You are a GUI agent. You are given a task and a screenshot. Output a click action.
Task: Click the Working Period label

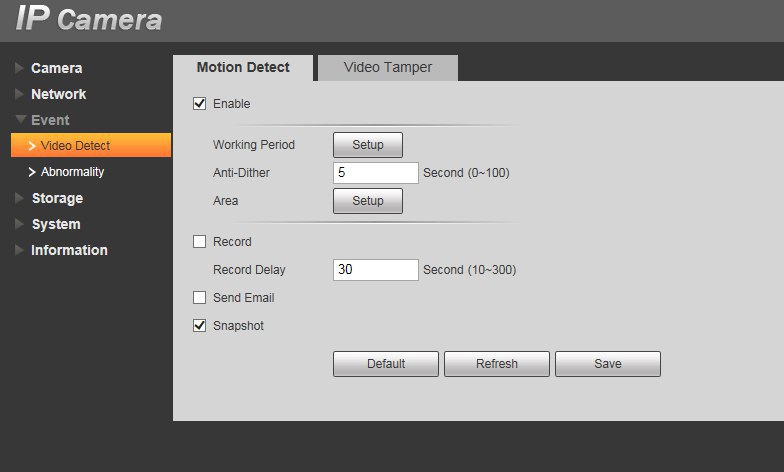tap(254, 144)
